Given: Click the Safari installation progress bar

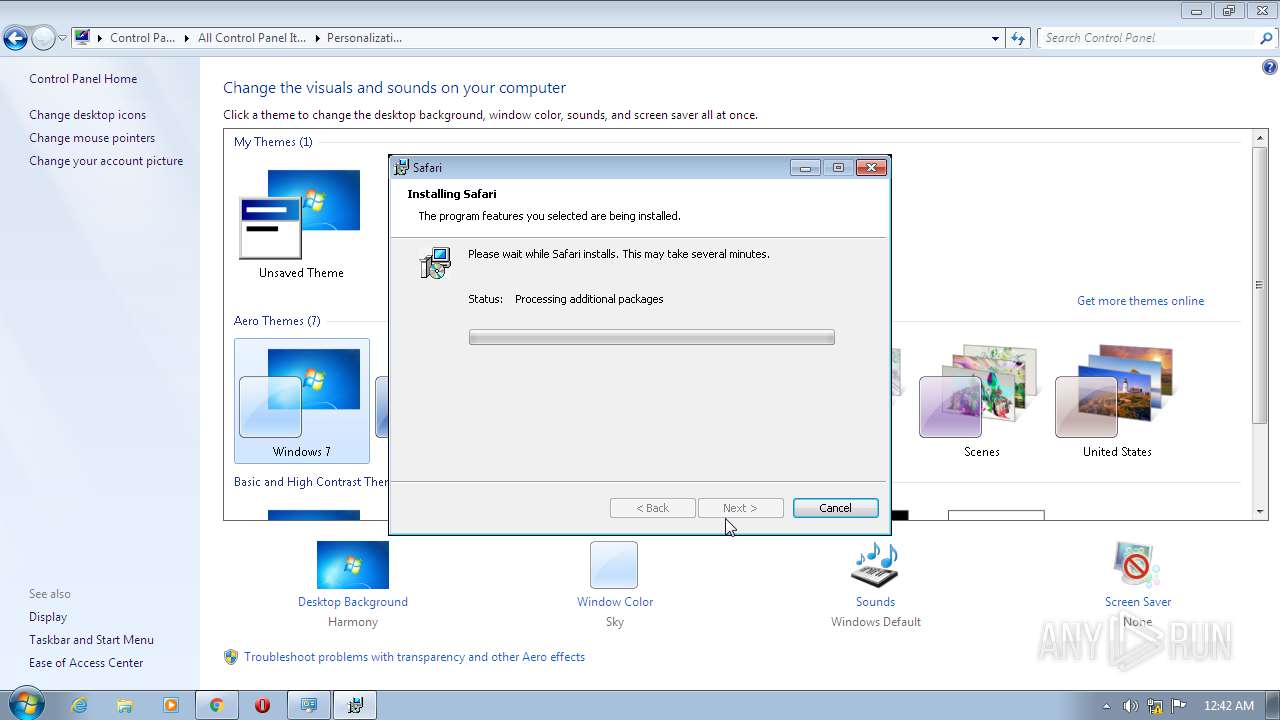Looking at the screenshot, I should [651, 338].
